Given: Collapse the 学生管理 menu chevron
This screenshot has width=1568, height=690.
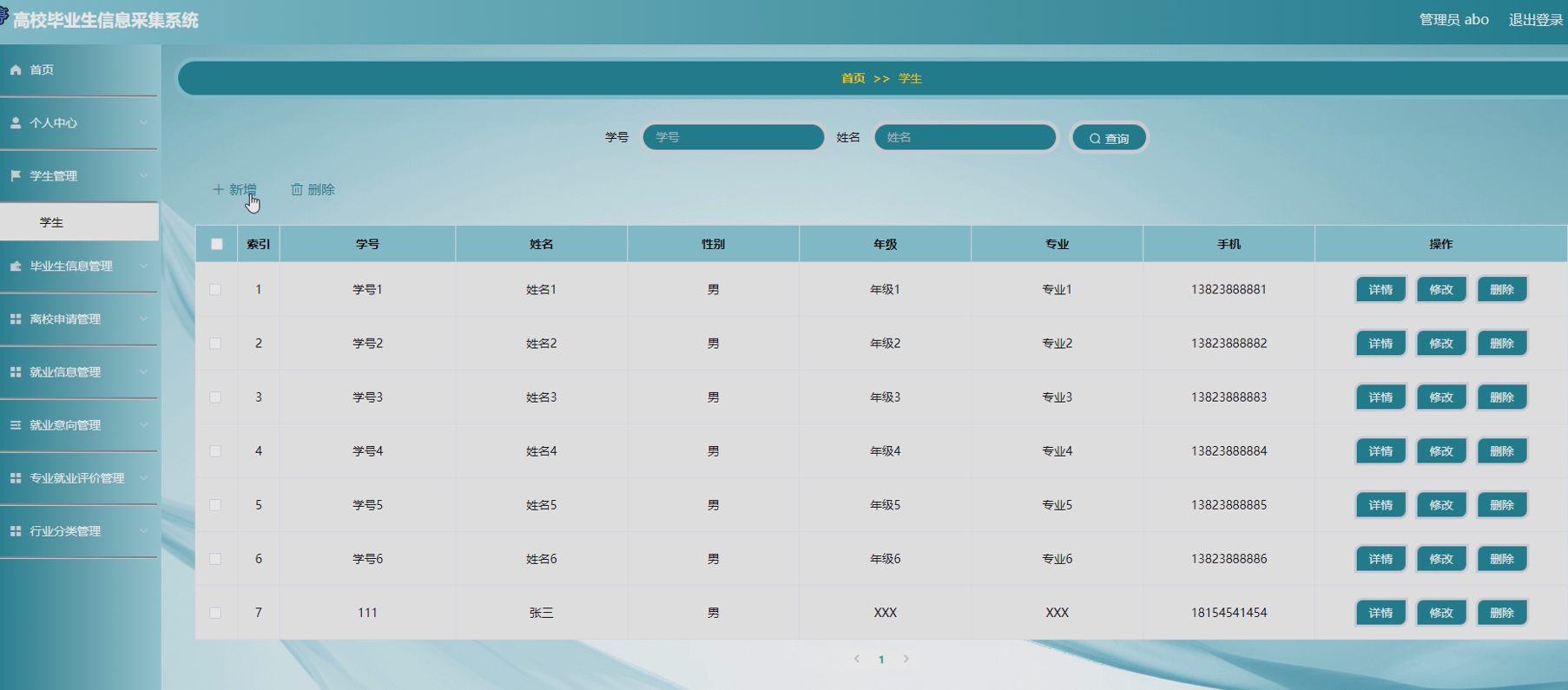Looking at the screenshot, I should point(144,175).
